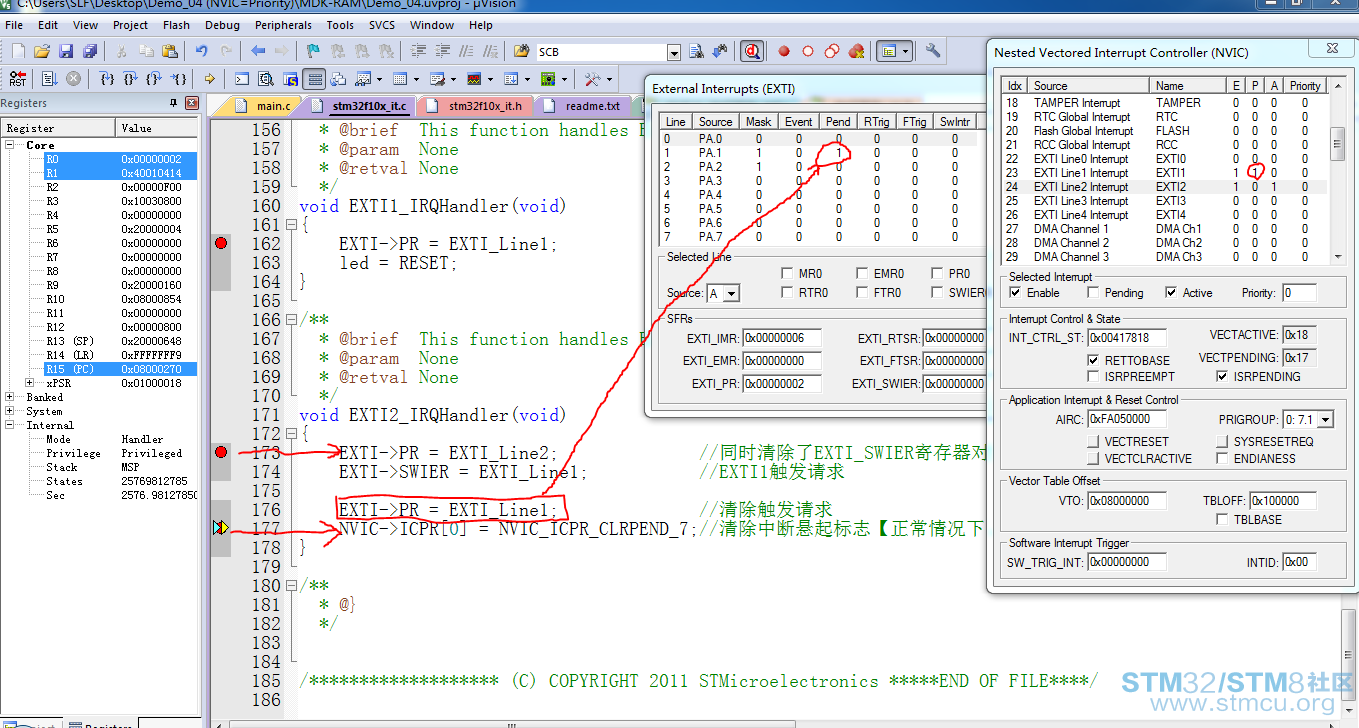Image resolution: width=1359 pixels, height=728 pixels.
Task: Undo the last edit via toolbar
Action: (202, 51)
